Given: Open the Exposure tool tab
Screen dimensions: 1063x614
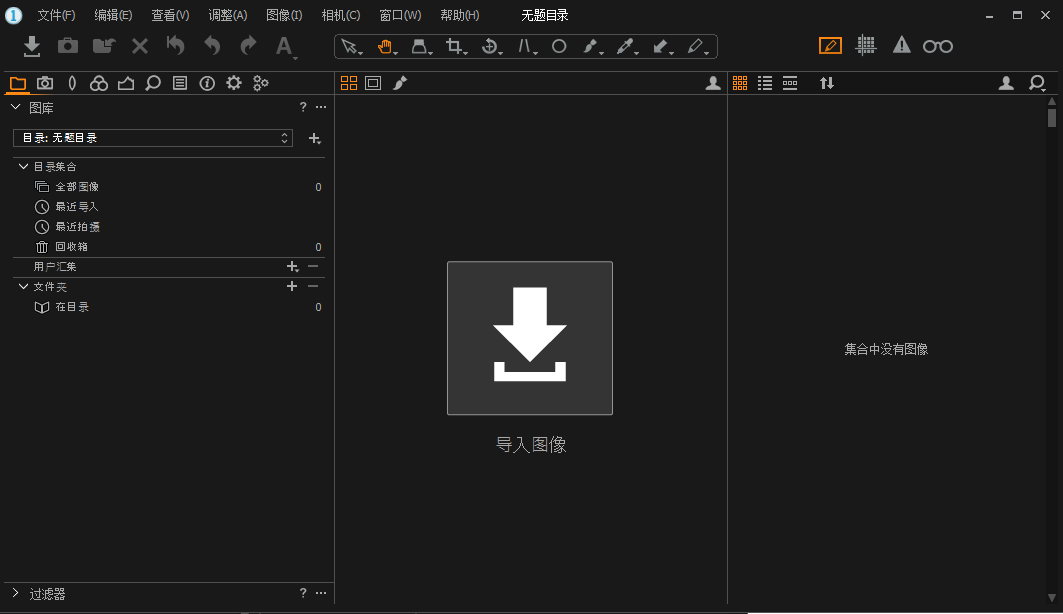Looking at the screenshot, I should 126,83.
